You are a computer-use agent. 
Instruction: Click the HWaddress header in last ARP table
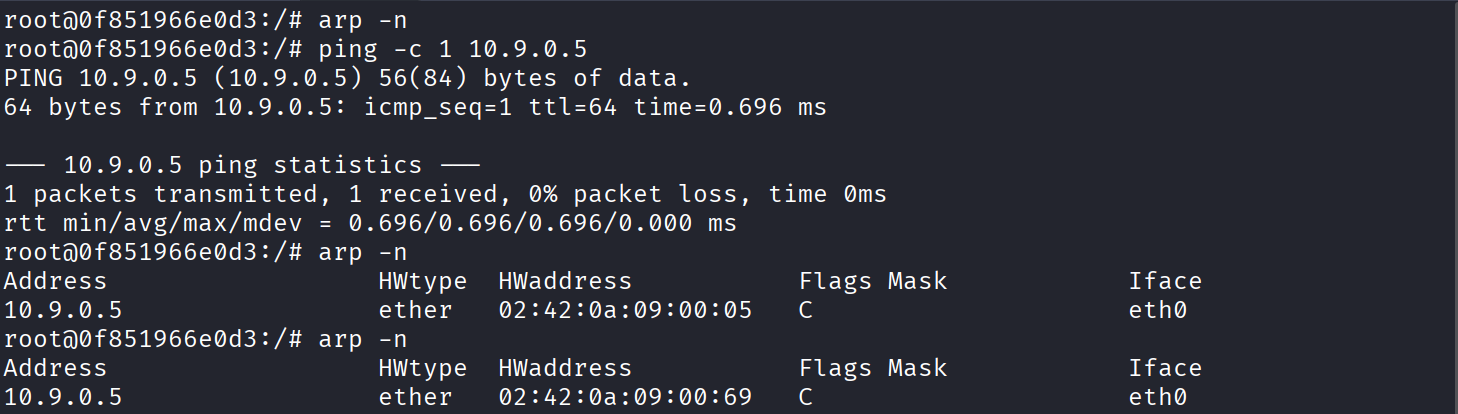[x=565, y=368]
